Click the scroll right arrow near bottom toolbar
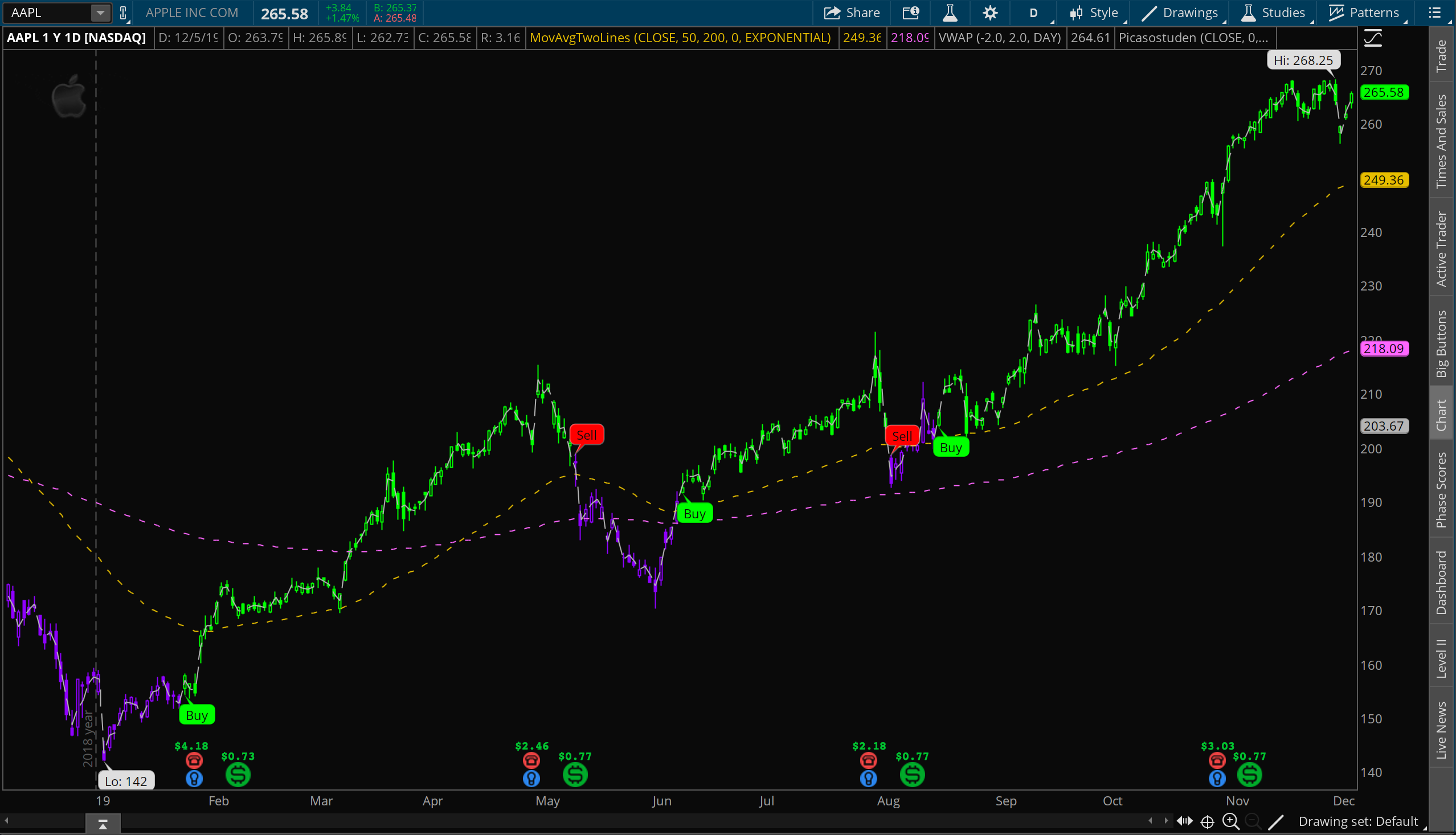The width and height of the screenshot is (1456, 835). point(1166,821)
